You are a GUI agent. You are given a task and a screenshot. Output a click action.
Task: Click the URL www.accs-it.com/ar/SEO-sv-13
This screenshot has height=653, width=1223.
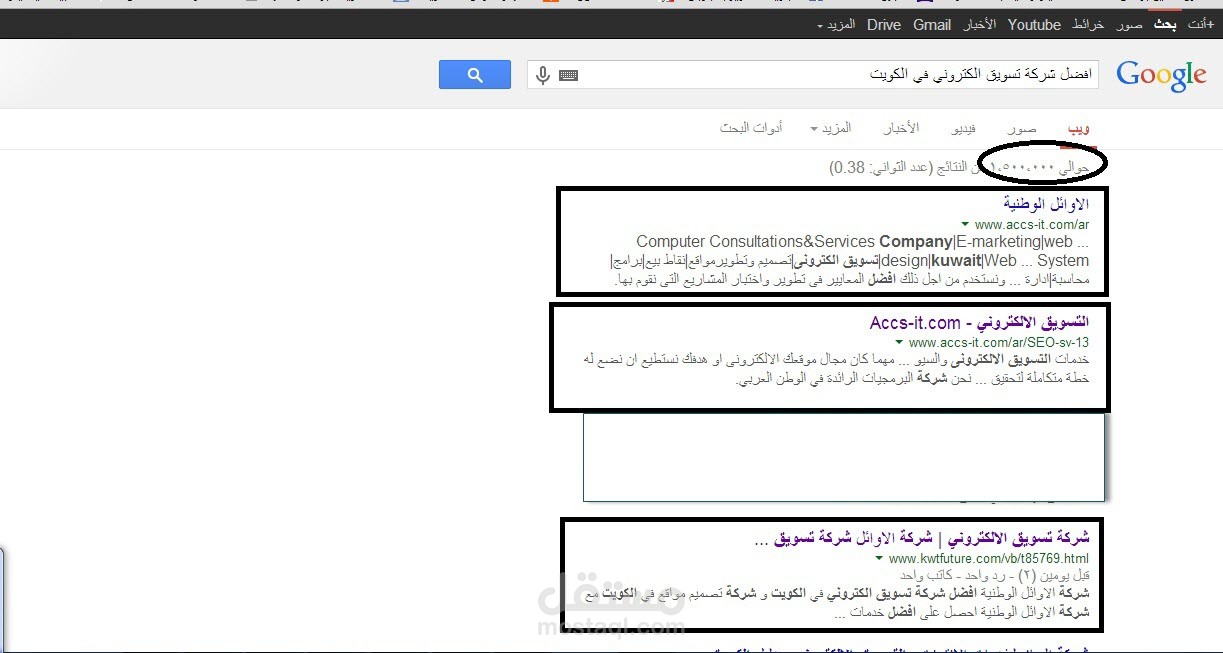point(999,343)
